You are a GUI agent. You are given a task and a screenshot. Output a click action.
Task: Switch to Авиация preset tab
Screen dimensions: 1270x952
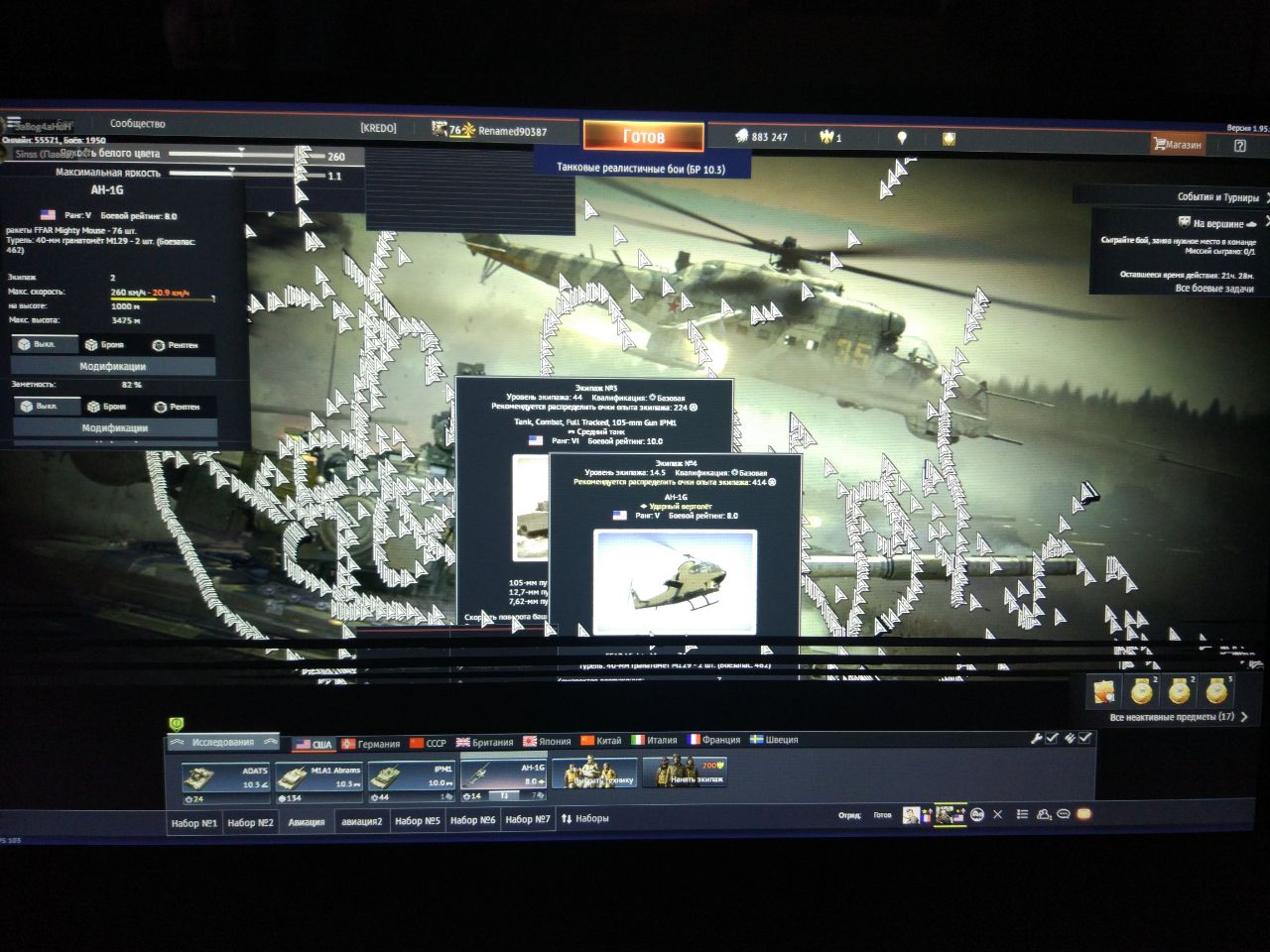[x=306, y=822]
